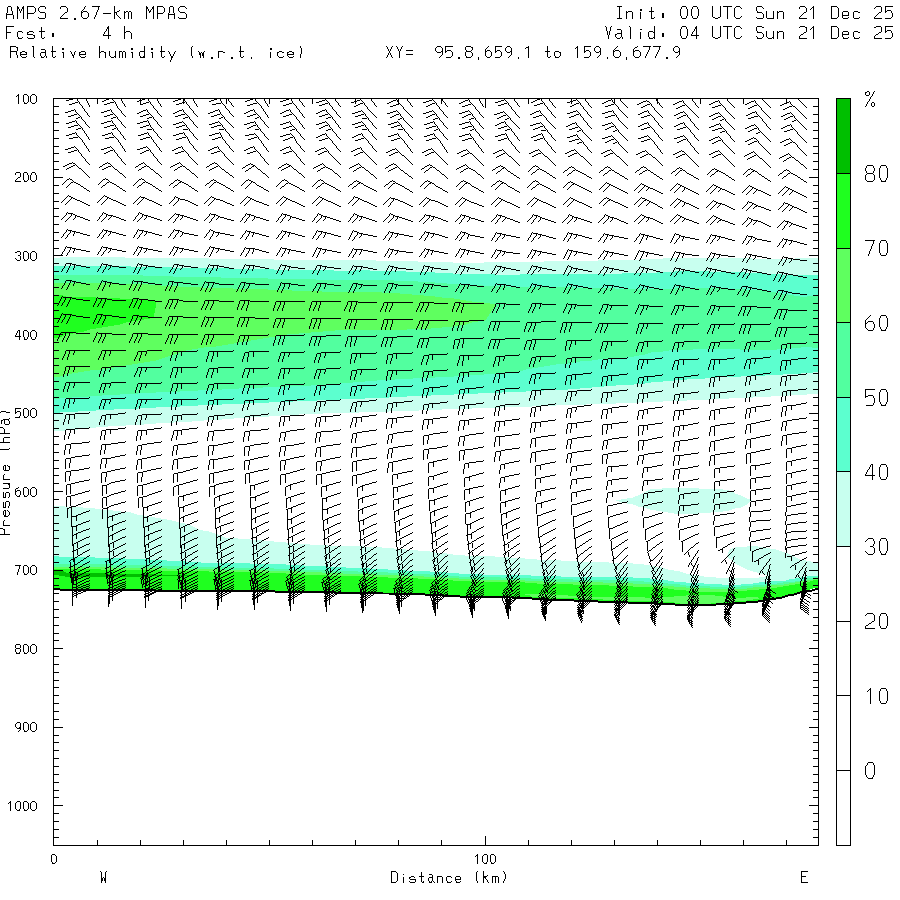Screen dimensions: 900x900
Task: Click the colorbar '50' value label
Action: pyautogui.click(x=876, y=398)
